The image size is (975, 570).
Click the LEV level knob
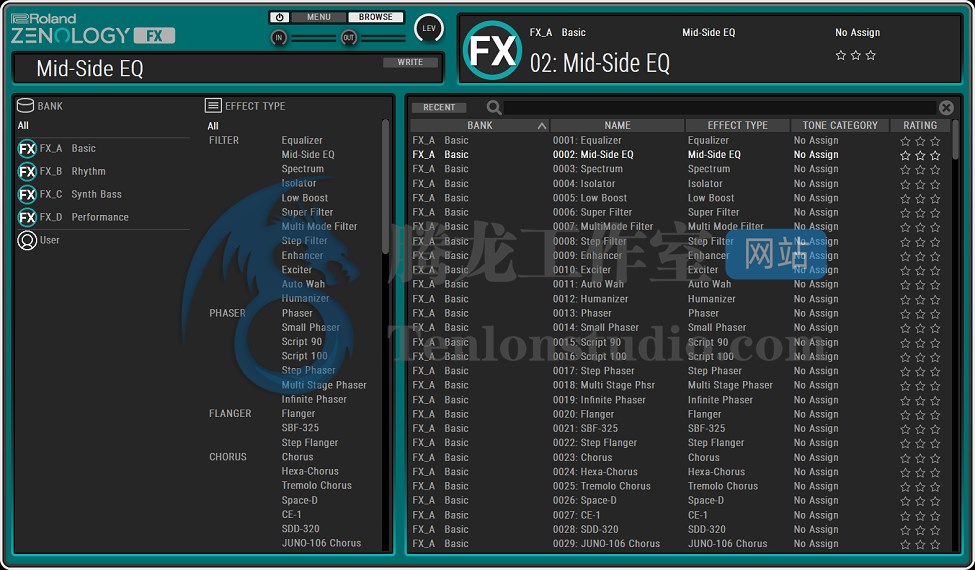tap(429, 28)
